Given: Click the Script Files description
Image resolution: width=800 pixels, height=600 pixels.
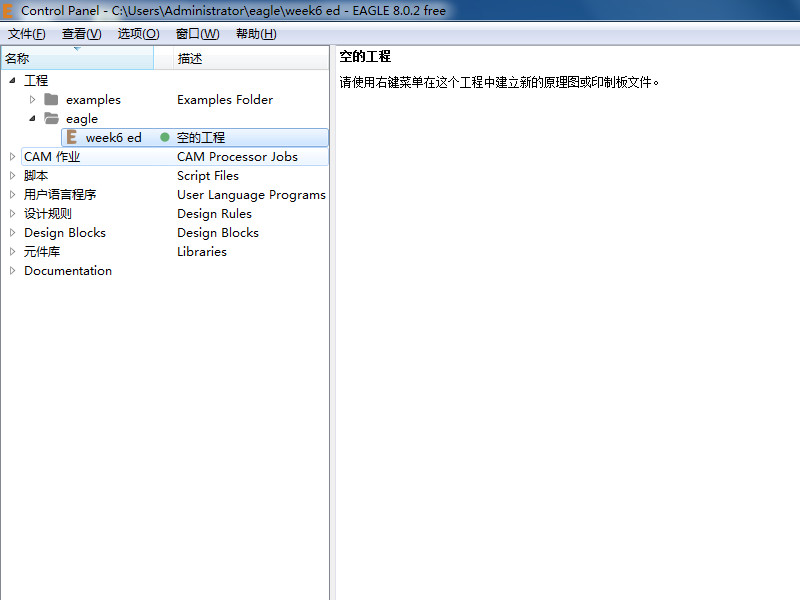Looking at the screenshot, I should tap(208, 176).
